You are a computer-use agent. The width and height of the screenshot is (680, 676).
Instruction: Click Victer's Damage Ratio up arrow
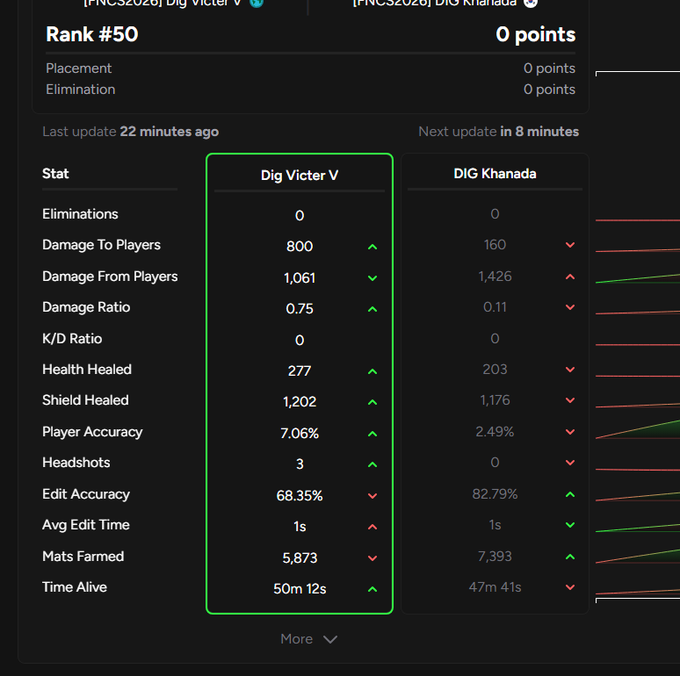point(372,309)
